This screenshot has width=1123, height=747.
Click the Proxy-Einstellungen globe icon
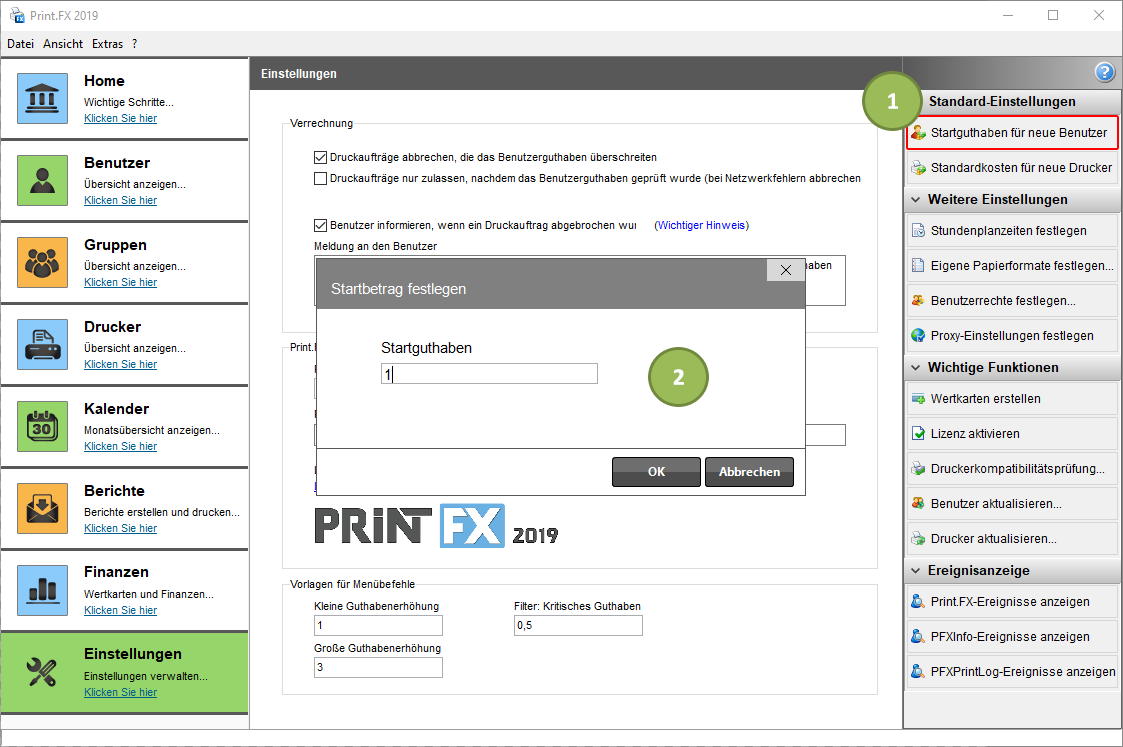(x=918, y=335)
